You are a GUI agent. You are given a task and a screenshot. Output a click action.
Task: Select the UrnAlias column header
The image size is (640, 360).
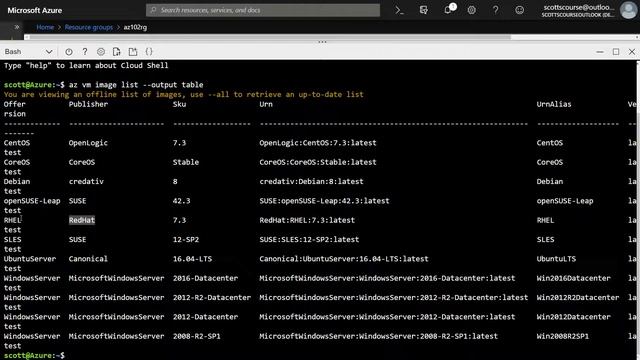[x=554, y=104]
